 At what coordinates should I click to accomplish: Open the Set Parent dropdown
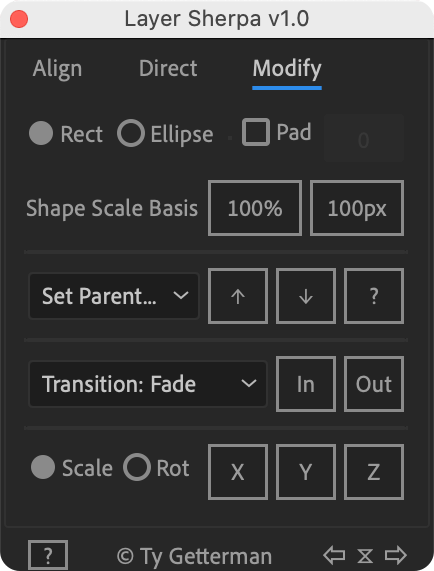pos(114,296)
